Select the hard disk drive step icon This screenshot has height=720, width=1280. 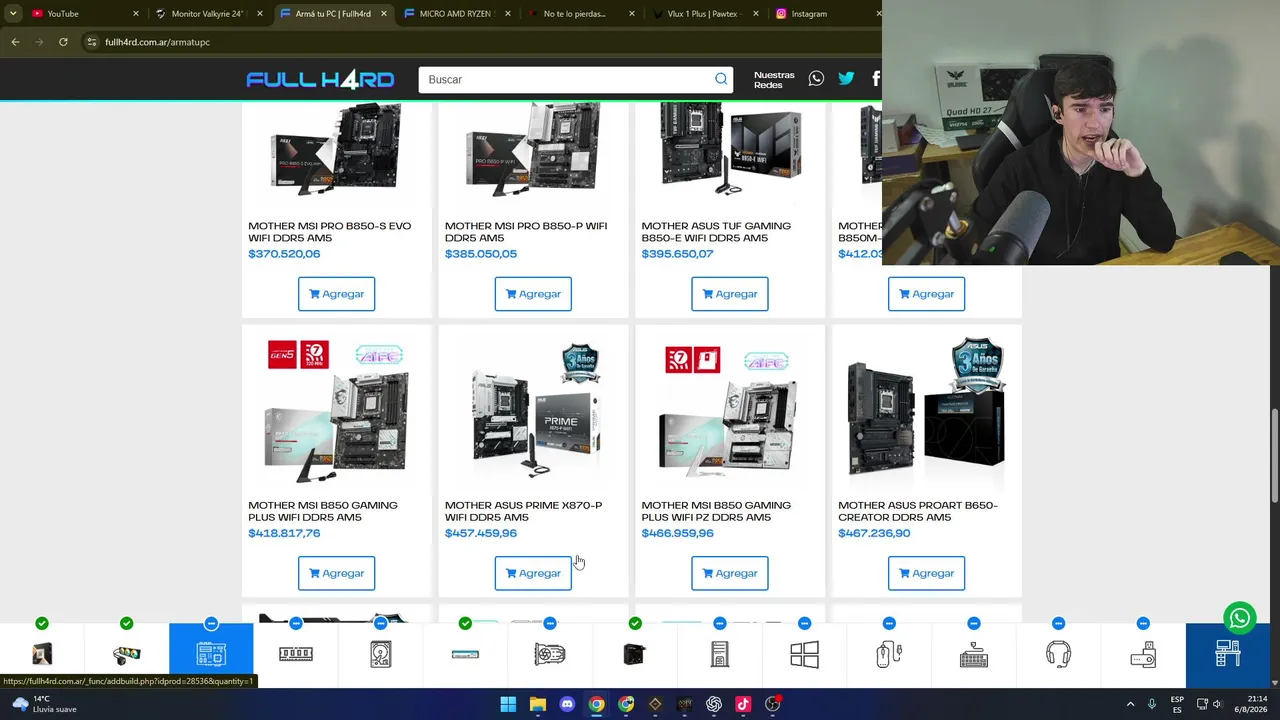pos(380,654)
